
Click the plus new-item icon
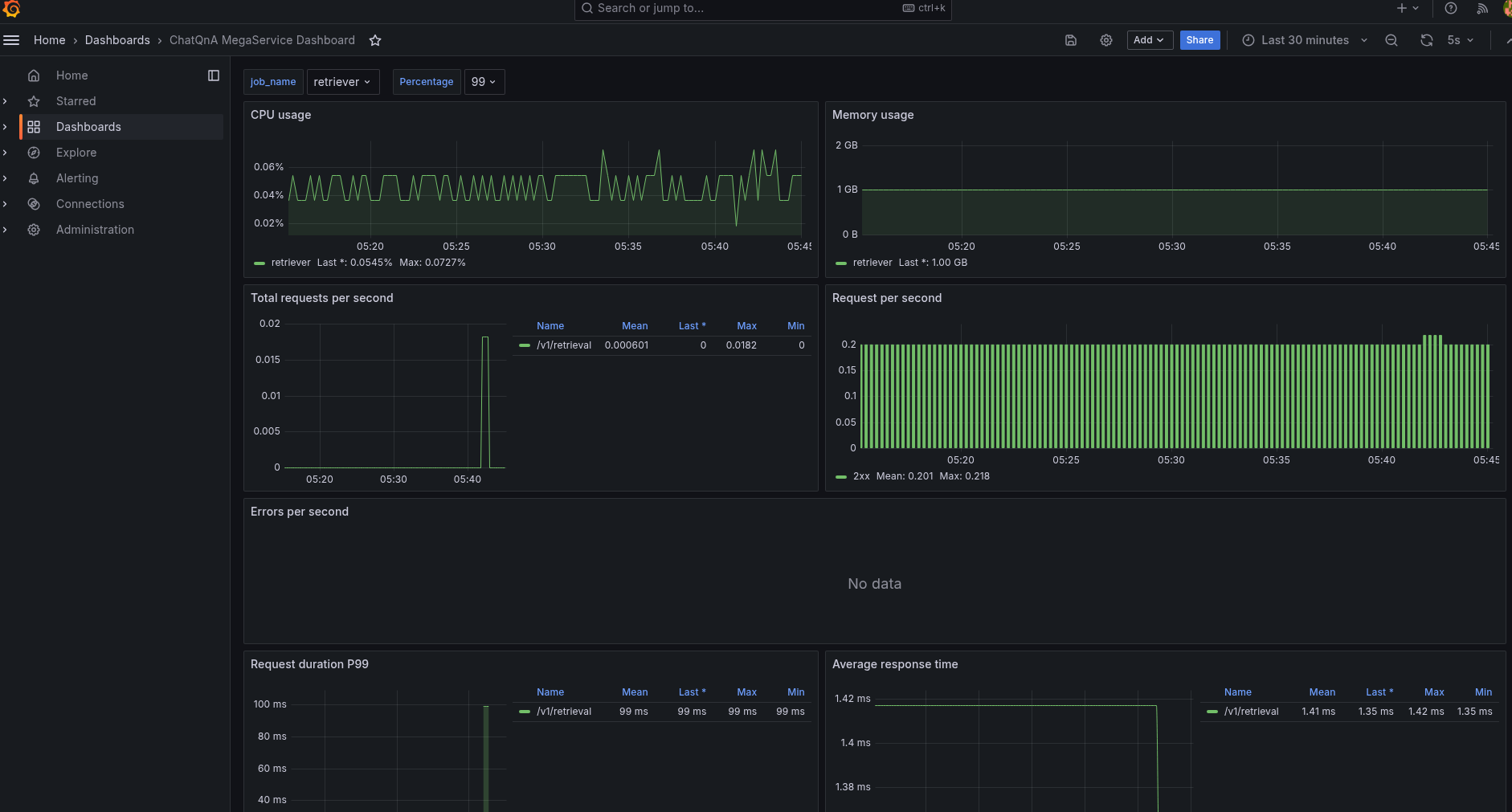tap(1402, 8)
